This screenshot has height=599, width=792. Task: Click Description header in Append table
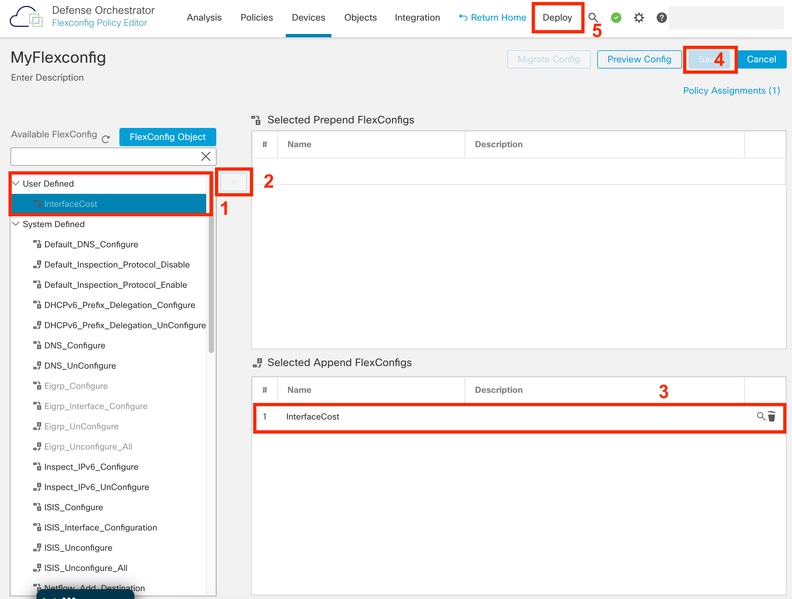[x=499, y=390]
